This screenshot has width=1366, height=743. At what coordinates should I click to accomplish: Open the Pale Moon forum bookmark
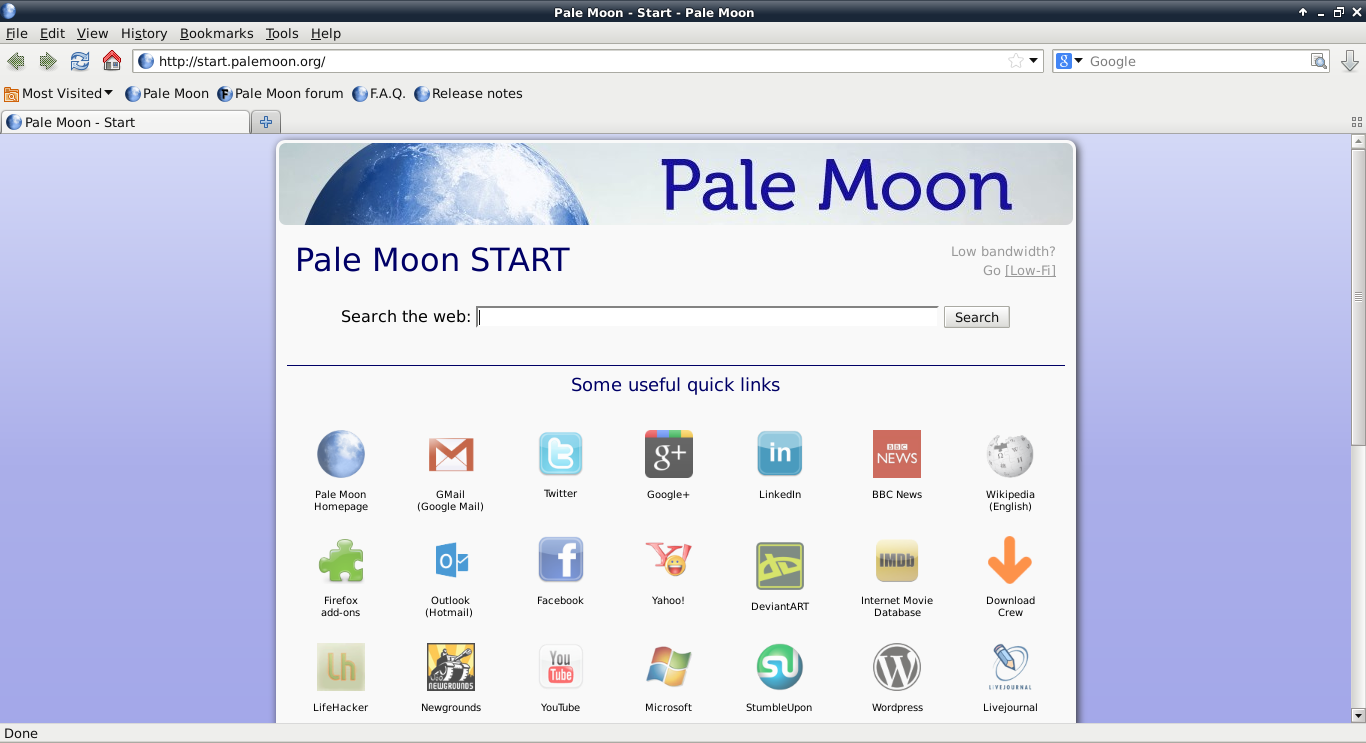click(280, 93)
